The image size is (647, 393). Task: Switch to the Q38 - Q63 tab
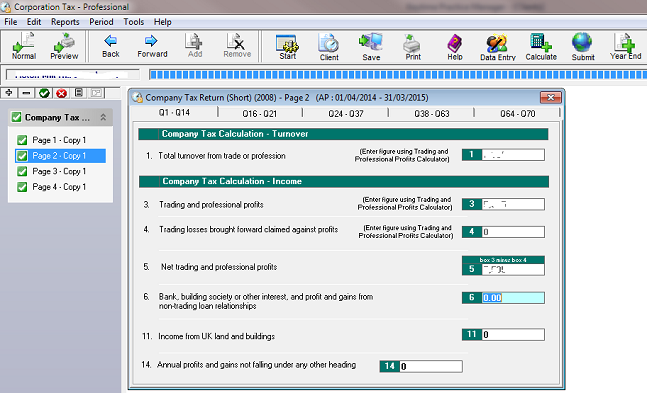click(432, 114)
